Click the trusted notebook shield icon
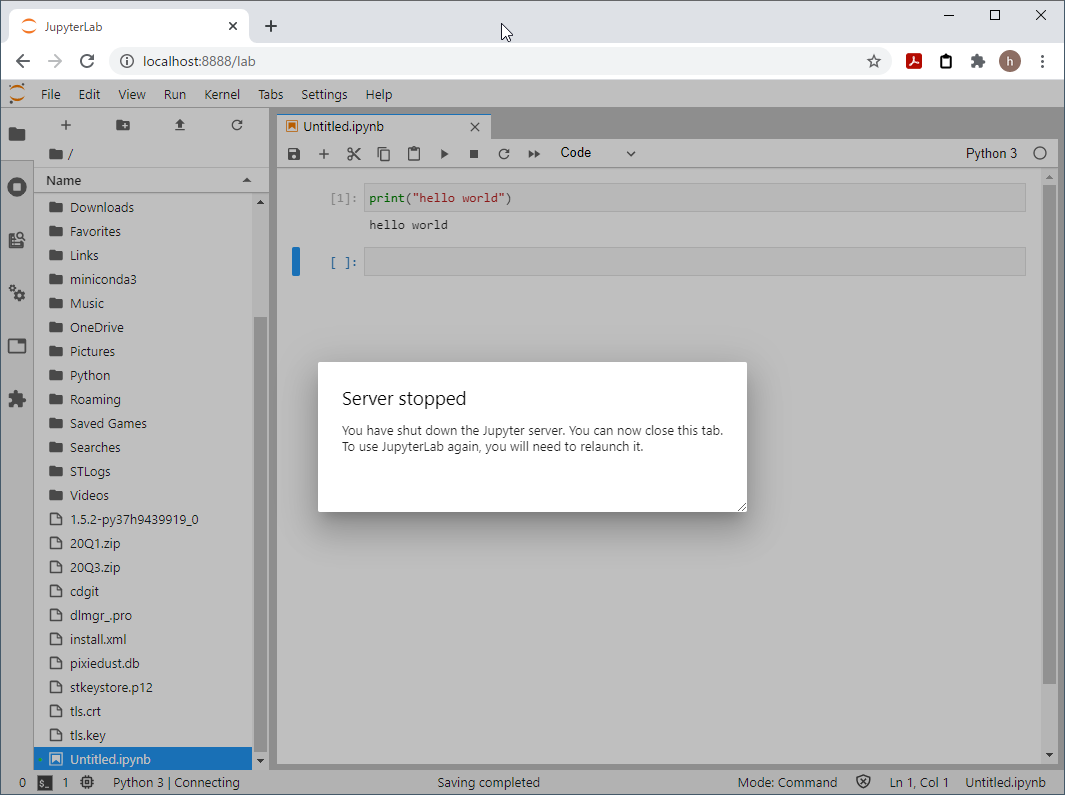Screen dimensions: 1065x795 click(863, 782)
